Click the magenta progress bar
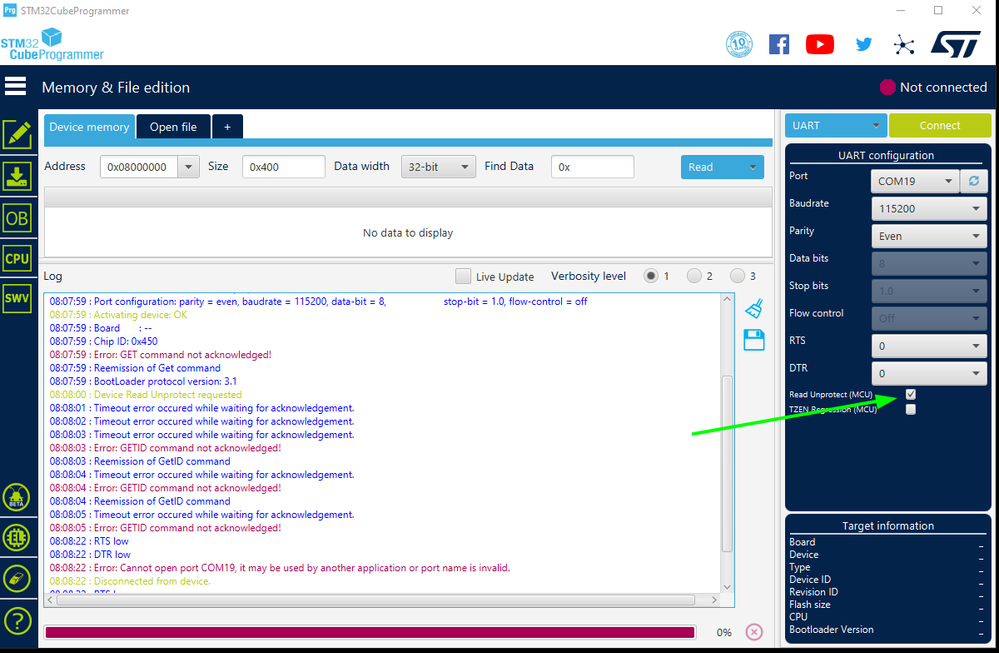The height and width of the screenshot is (653, 999). pos(370,632)
